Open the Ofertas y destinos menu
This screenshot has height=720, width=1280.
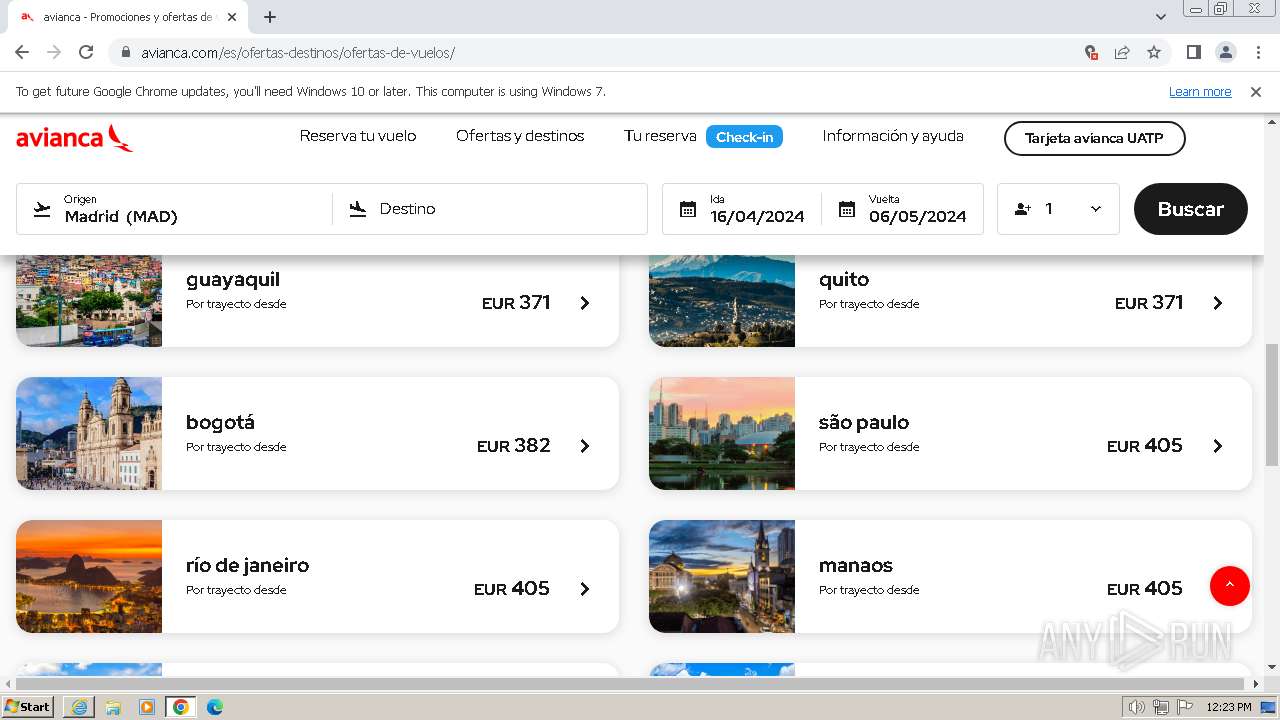coord(520,136)
